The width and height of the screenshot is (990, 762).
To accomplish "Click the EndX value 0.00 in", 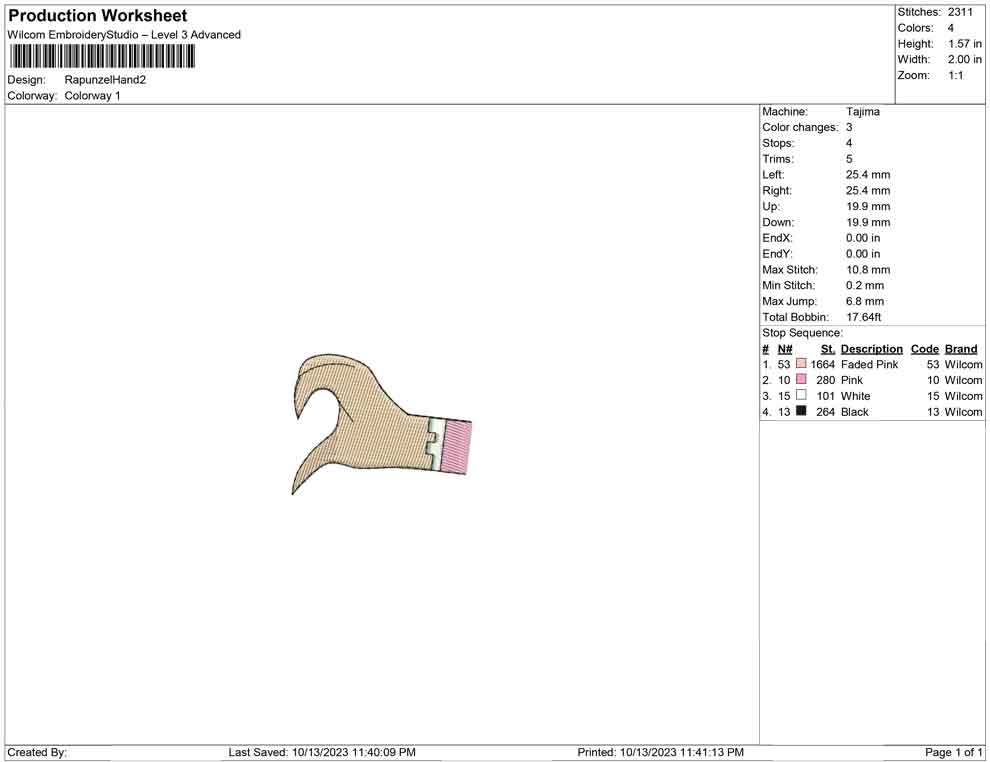I will (863, 238).
